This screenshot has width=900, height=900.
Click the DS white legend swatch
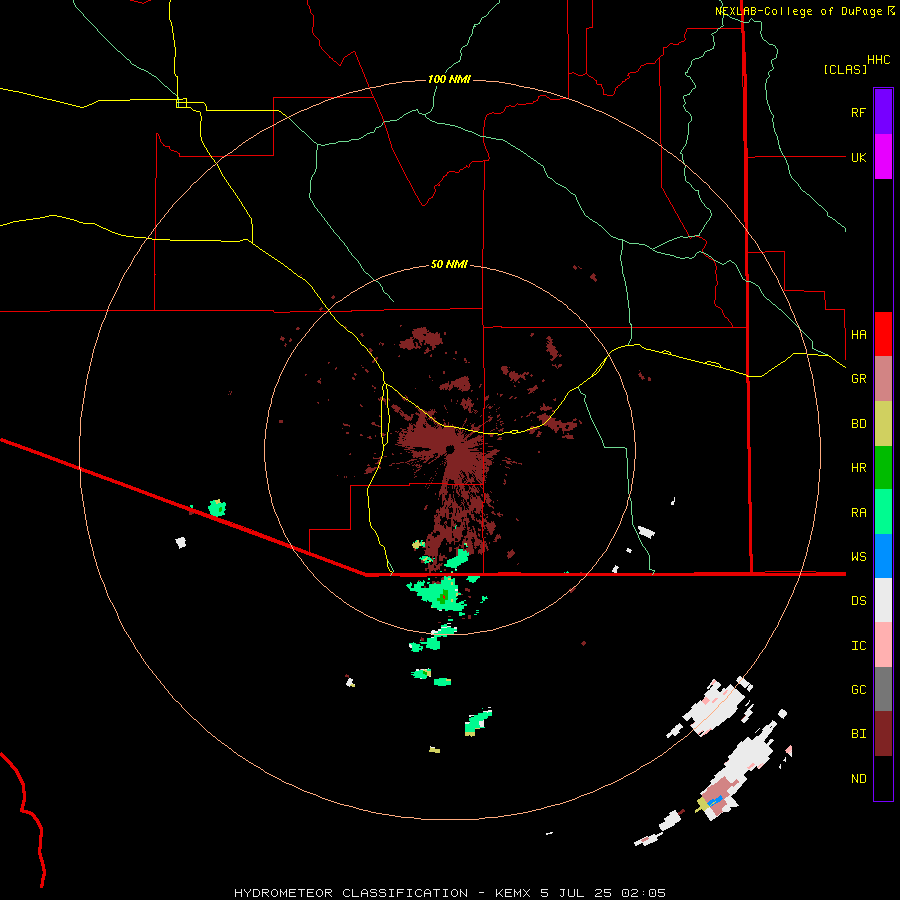pyautogui.click(x=883, y=600)
